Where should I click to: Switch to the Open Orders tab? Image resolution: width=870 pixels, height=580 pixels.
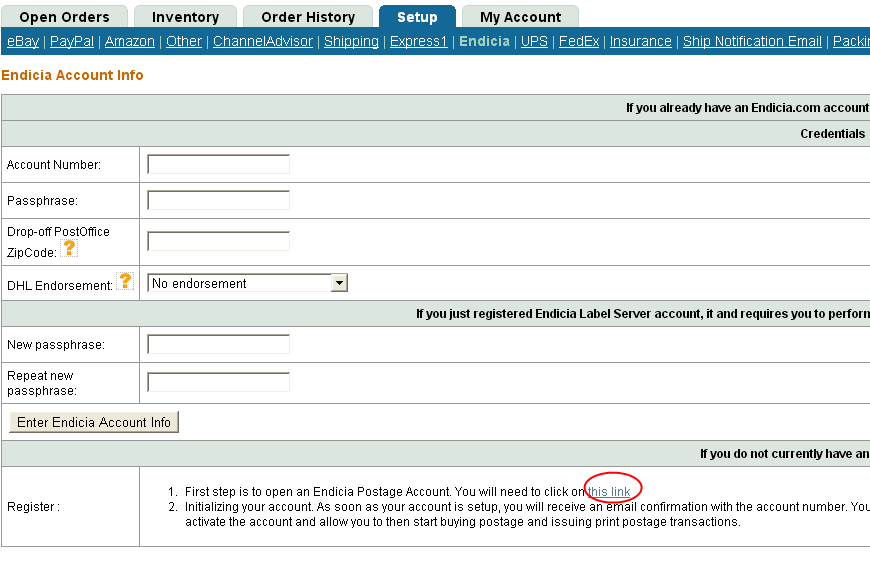click(64, 17)
